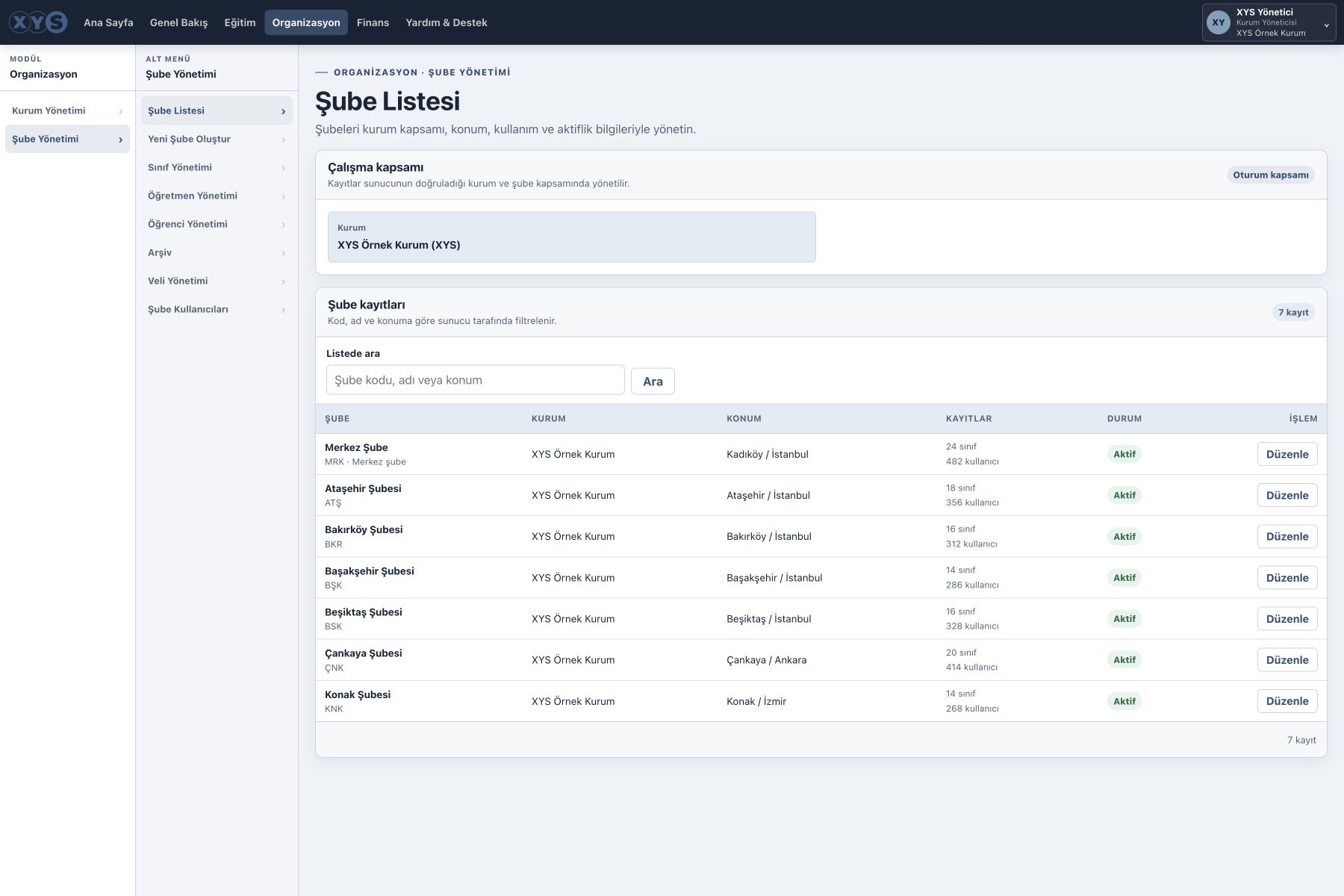Open Sınıf Yönetimi submenu item

point(217,167)
